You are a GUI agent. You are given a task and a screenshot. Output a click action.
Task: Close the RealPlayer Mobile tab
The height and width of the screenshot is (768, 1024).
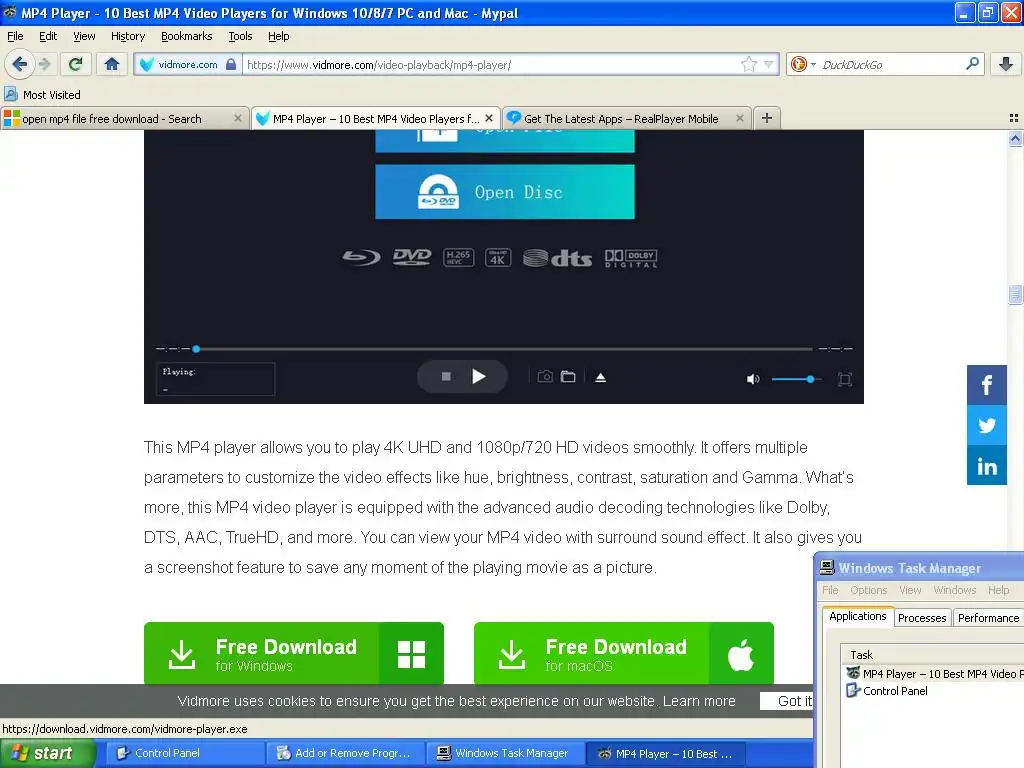tap(739, 118)
